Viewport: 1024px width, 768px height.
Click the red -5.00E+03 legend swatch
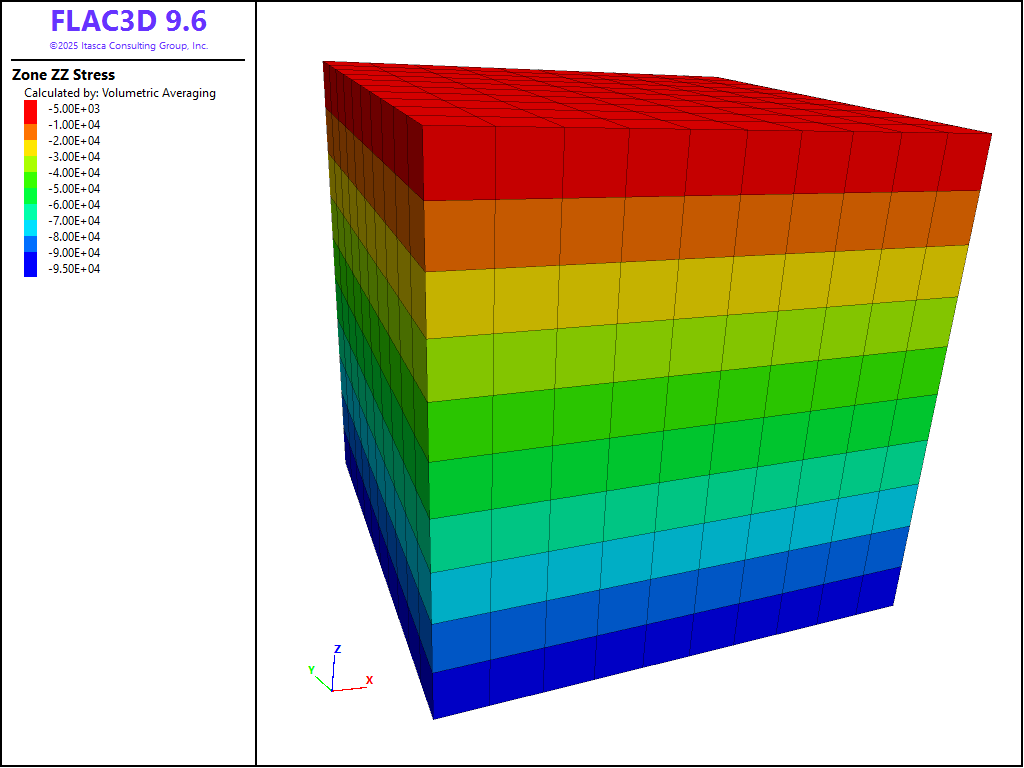pyautogui.click(x=30, y=108)
